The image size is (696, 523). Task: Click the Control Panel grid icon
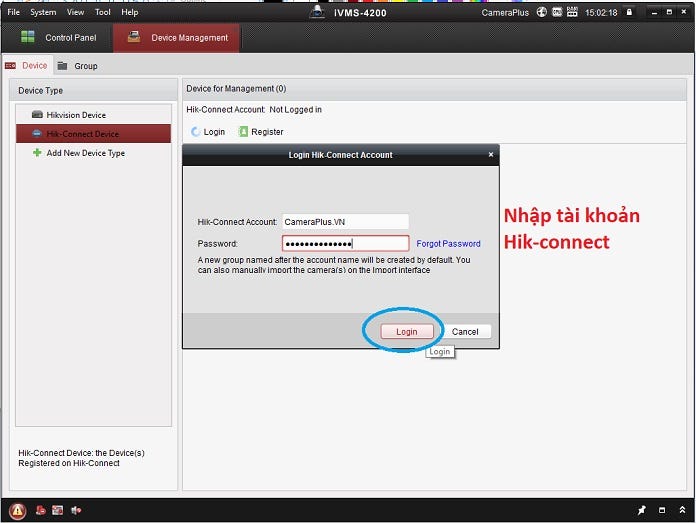click(28, 37)
